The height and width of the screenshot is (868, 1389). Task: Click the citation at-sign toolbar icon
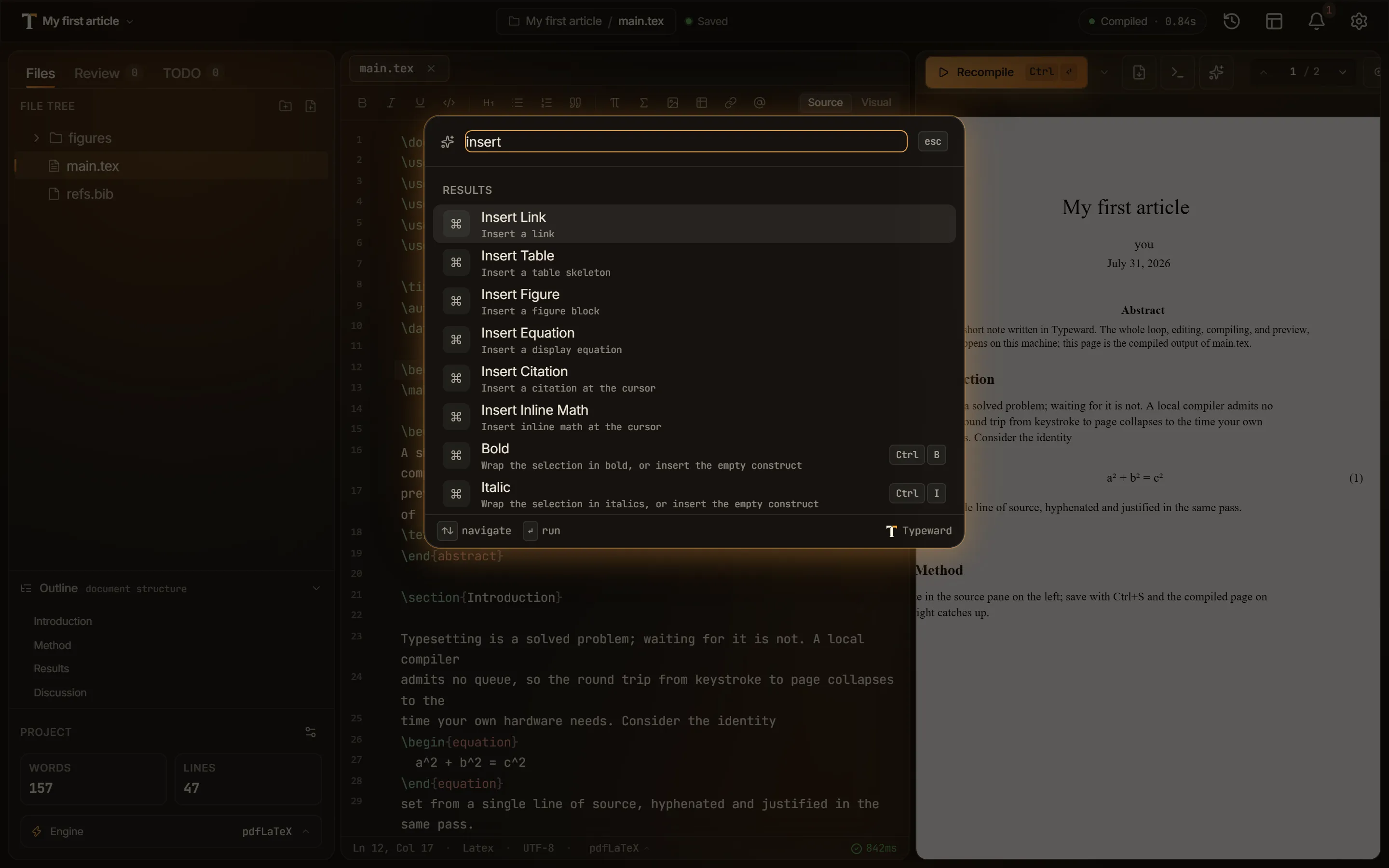(759, 103)
